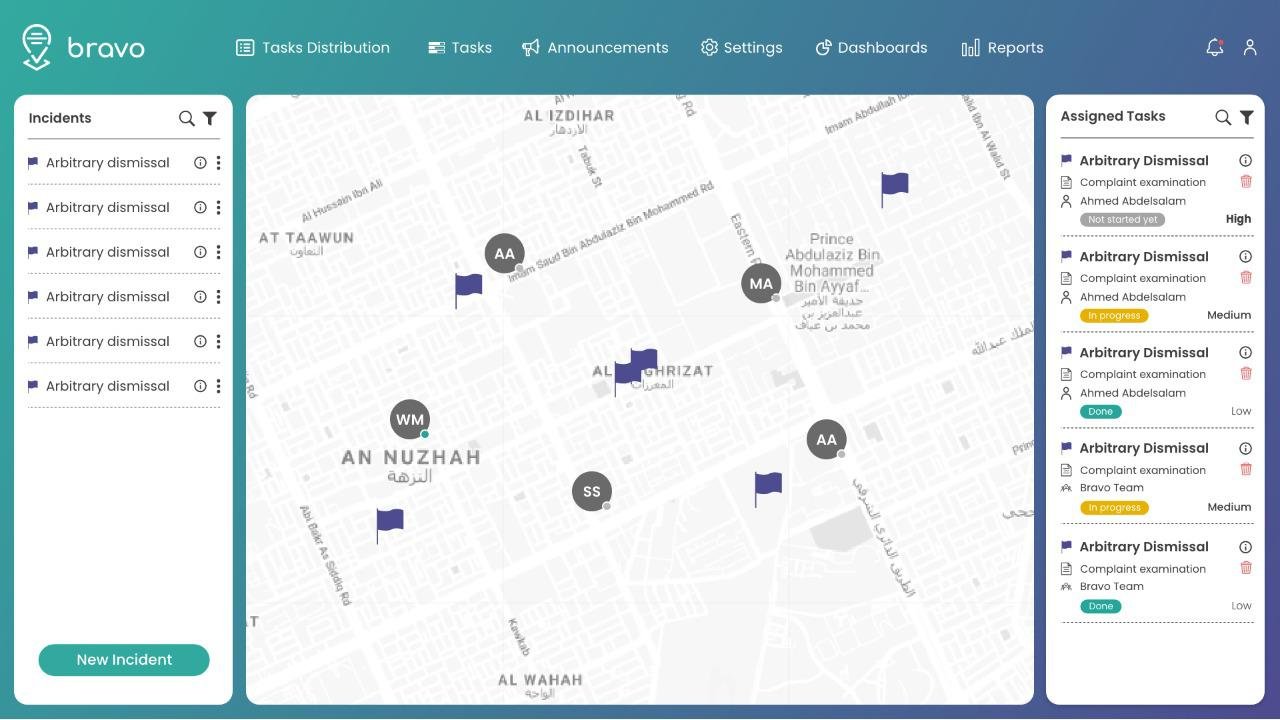Image resolution: width=1280 pixels, height=720 pixels.
Task: Delete the High priority assigned task
Action: pos(1245,182)
